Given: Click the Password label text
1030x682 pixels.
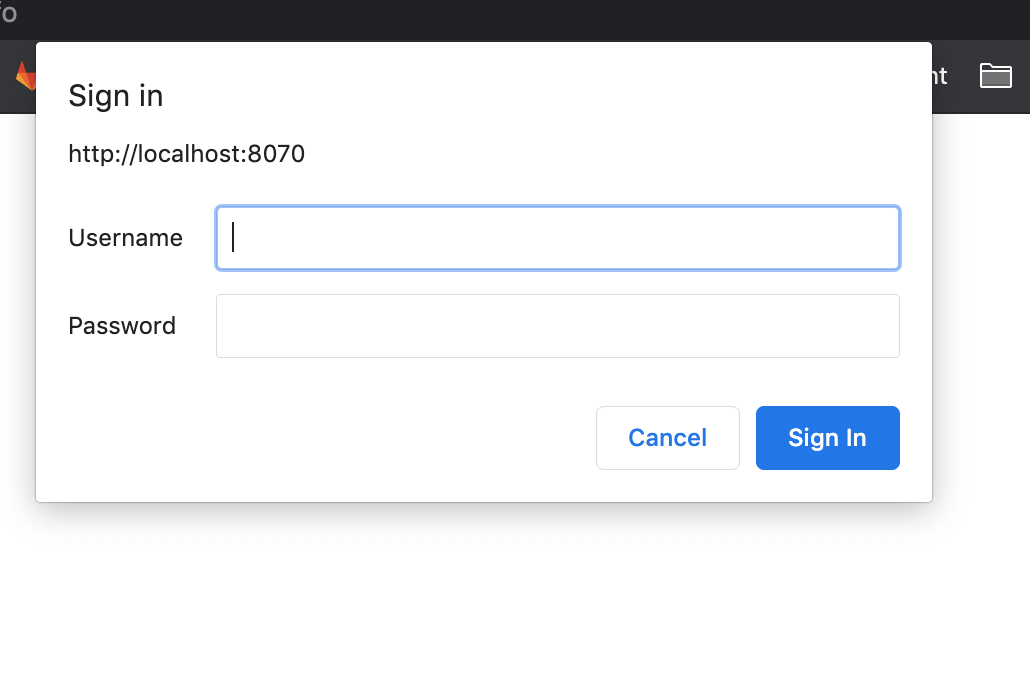Looking at the screenshot, I should 122,326.
